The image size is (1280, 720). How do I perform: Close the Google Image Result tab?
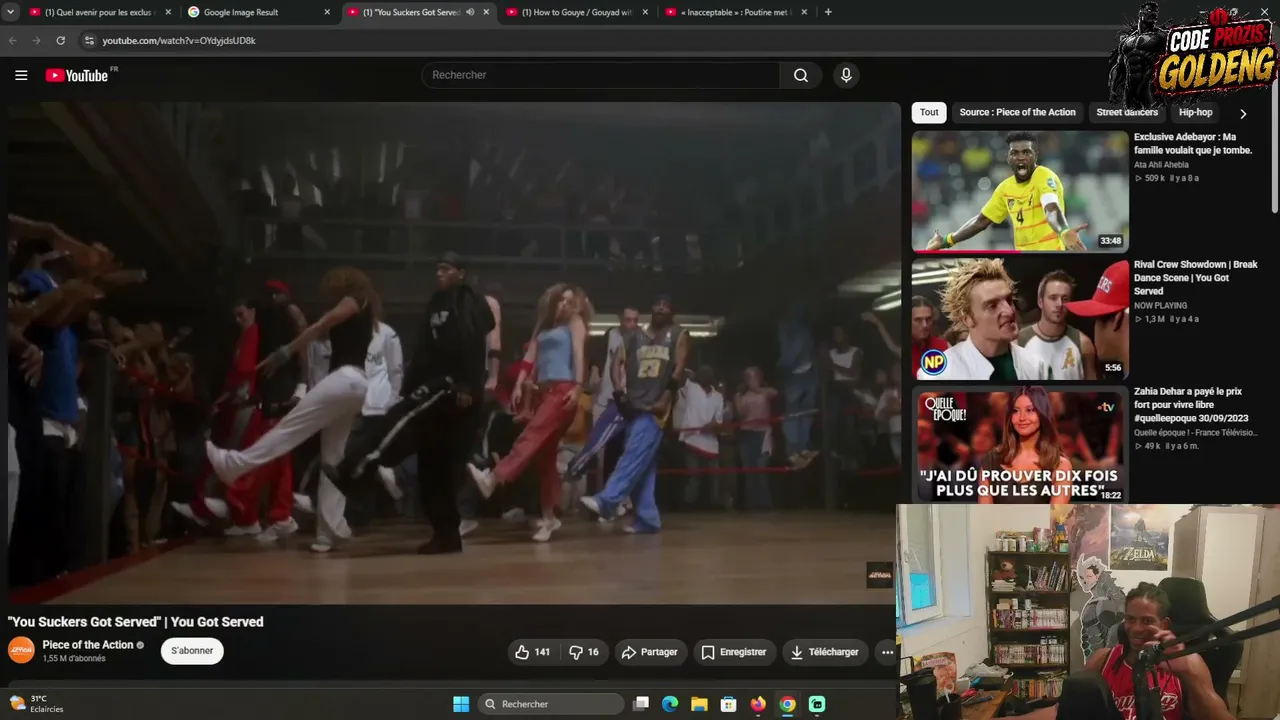[x=327, y=12]
